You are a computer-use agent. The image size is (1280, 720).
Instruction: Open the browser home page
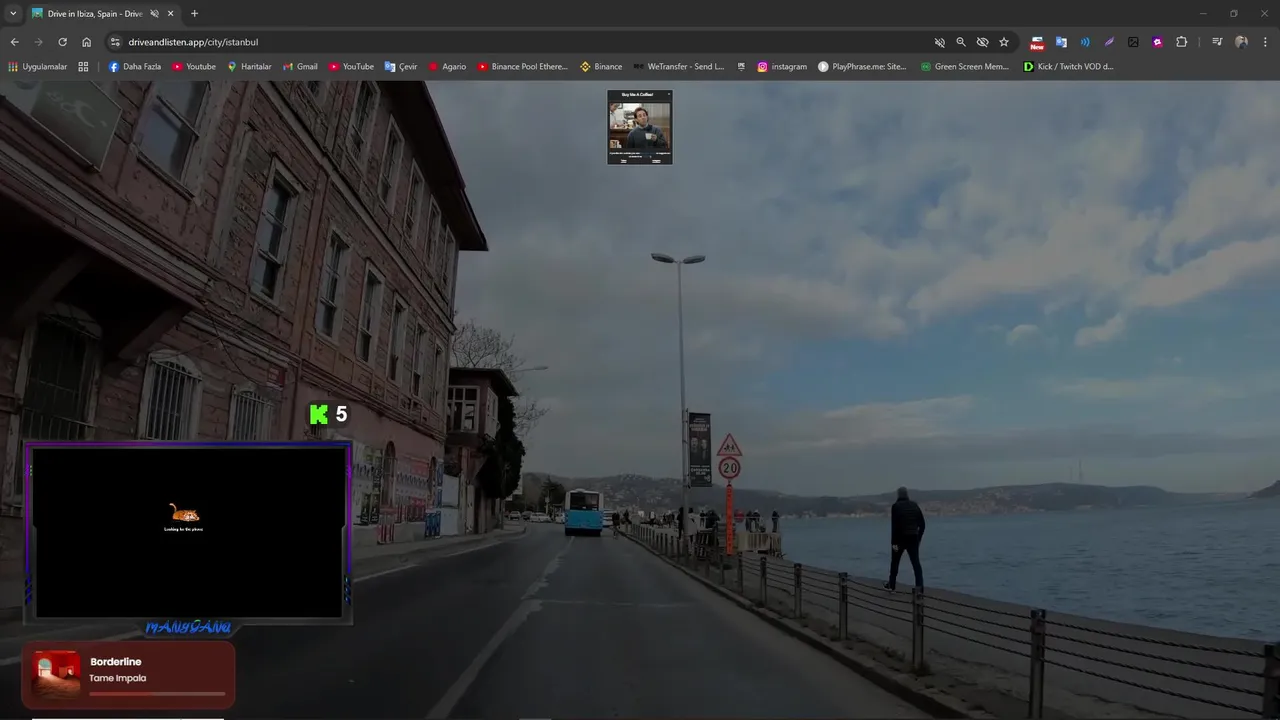(x=86, y=42)
